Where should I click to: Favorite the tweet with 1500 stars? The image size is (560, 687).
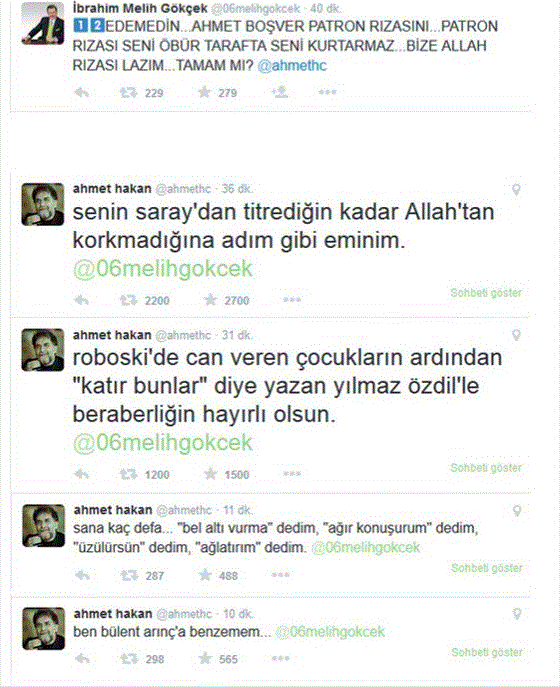[x=210, y=474]
